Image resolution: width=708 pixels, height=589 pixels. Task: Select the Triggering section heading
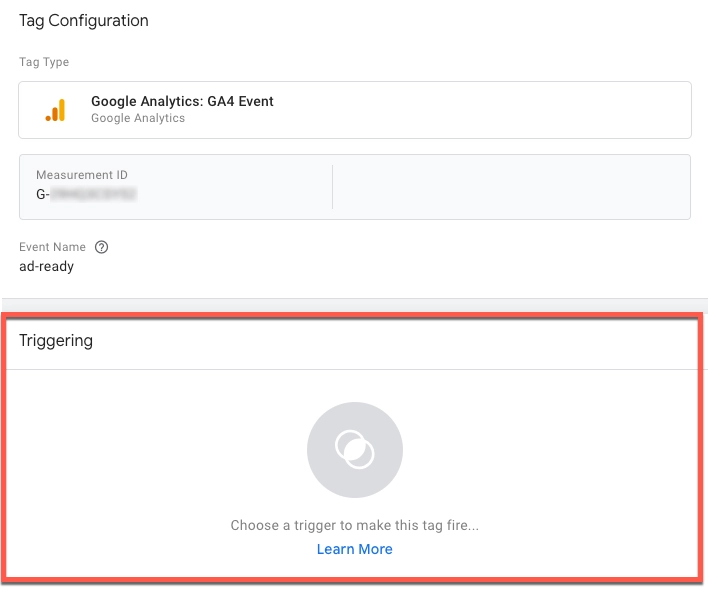(x=56, y=341)
